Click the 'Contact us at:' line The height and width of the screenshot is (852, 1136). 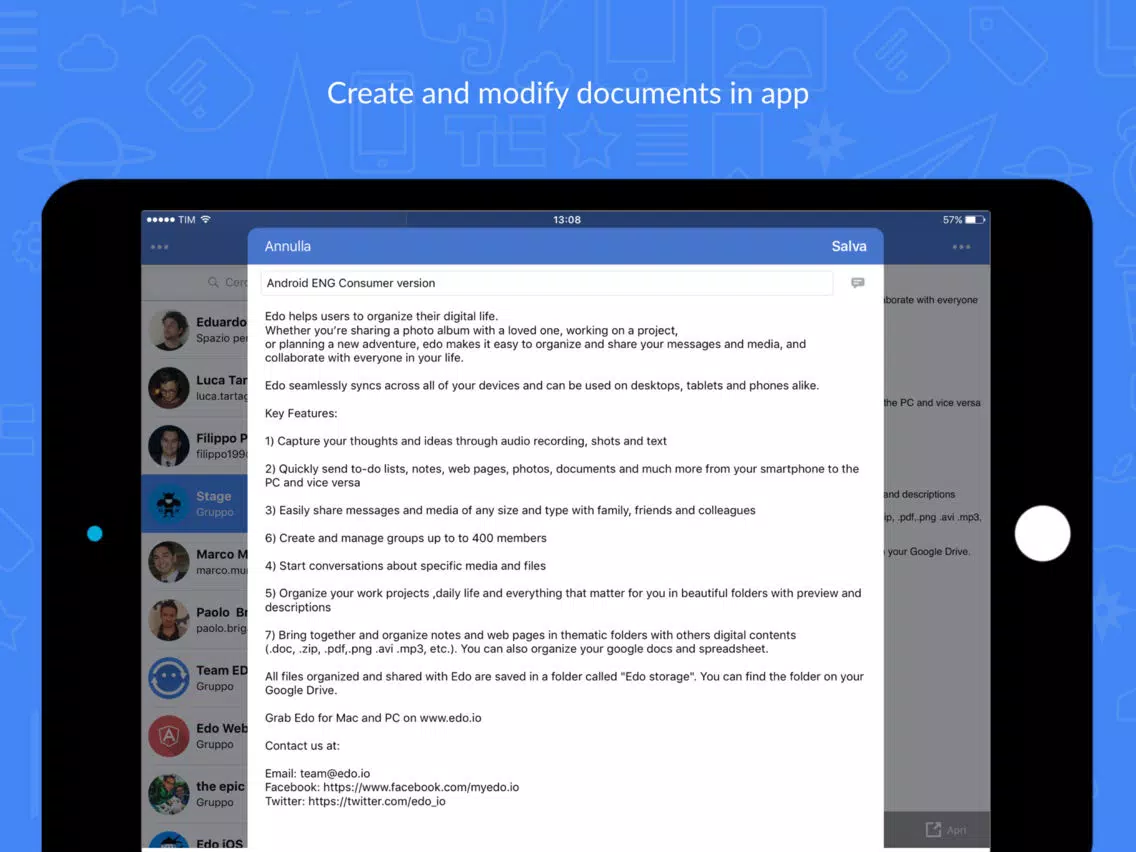[x=302, y=746]
